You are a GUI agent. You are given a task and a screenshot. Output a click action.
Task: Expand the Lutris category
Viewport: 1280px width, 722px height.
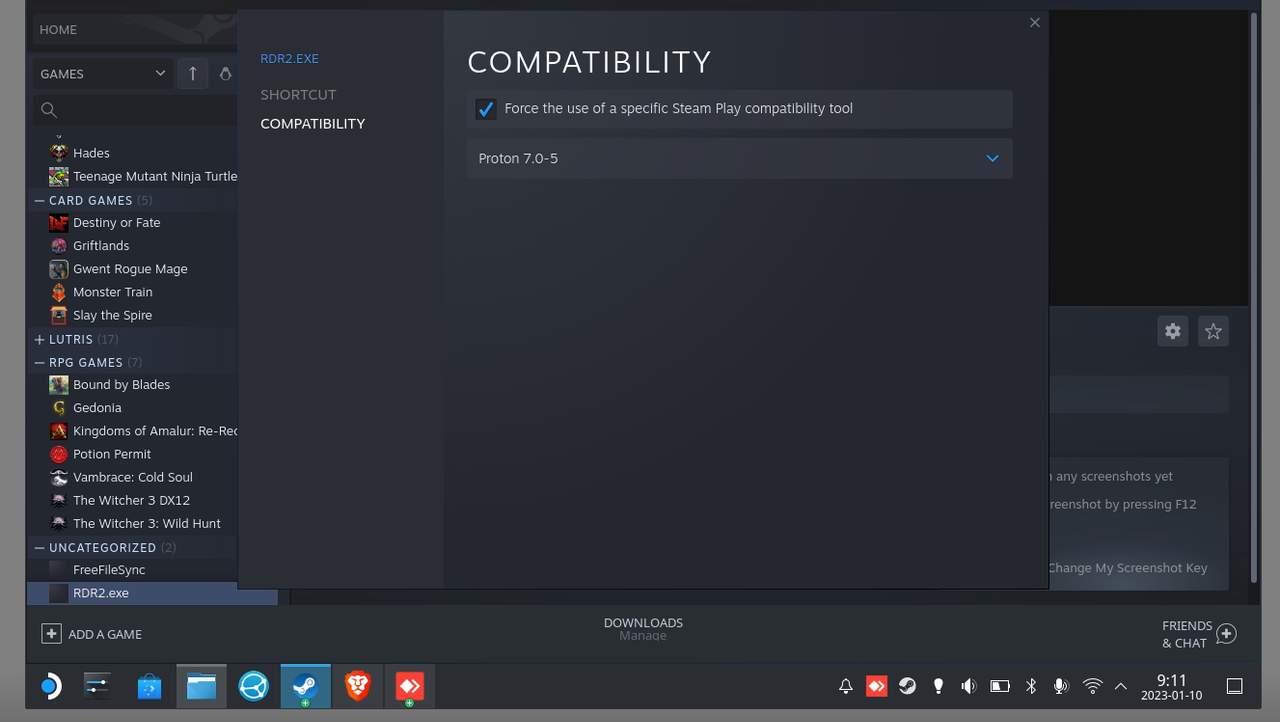click(x=40, y=339)
